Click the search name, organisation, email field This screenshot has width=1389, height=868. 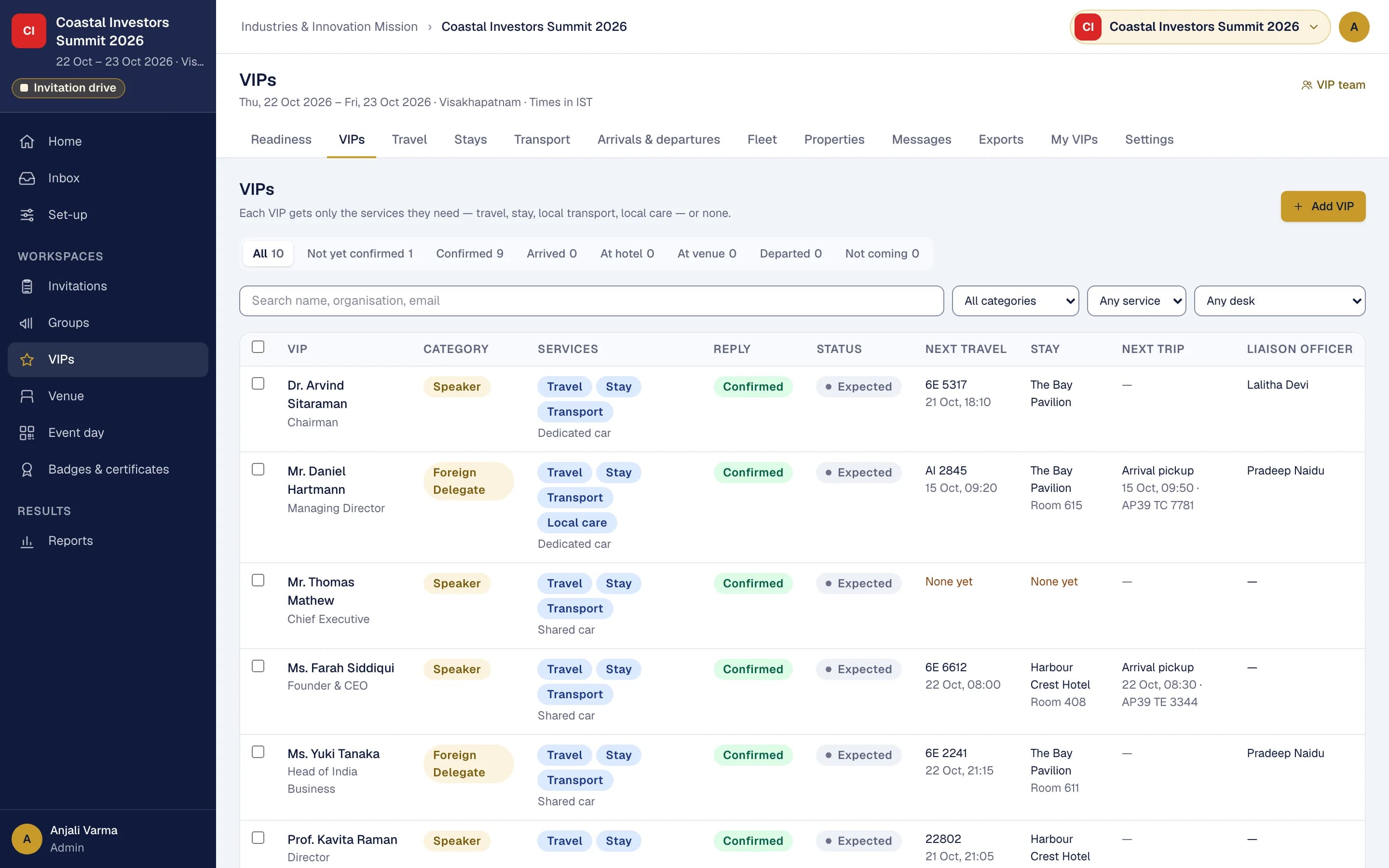point(591,301)
